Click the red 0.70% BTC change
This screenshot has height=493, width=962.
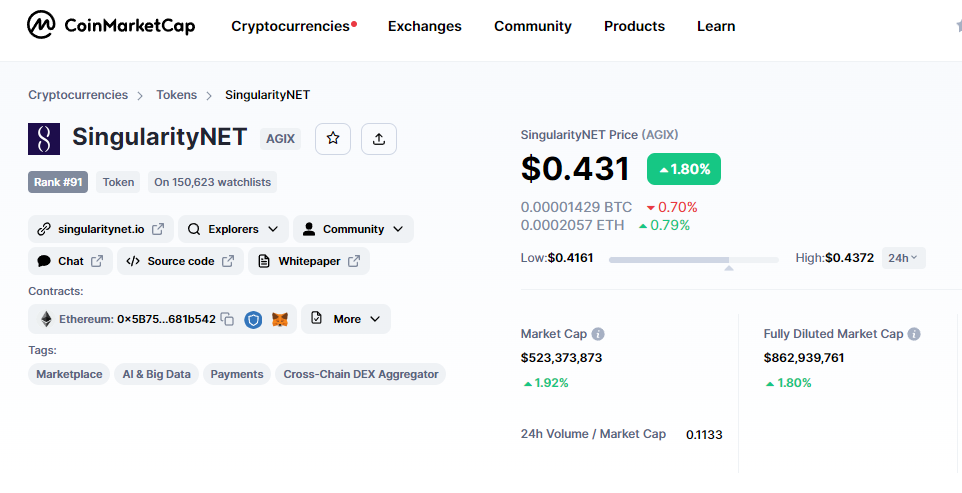pyautogui.click(x=672, y=207)
